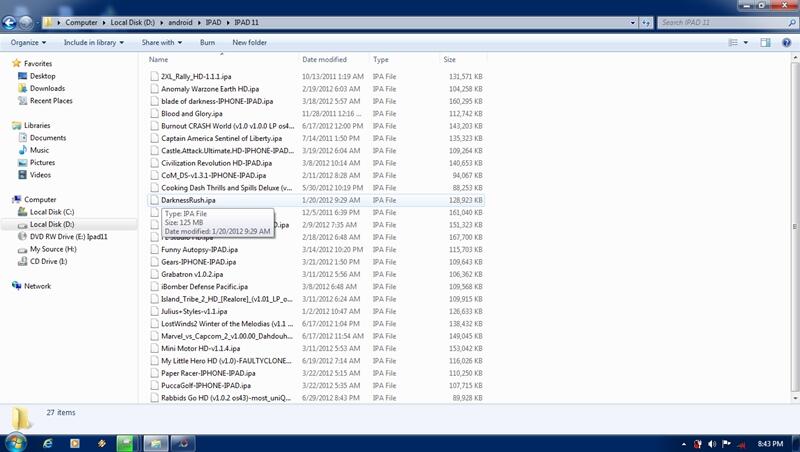Click Burn in the toolbar
The height and width of the screenshot is (452, 800).
point(207,42)
